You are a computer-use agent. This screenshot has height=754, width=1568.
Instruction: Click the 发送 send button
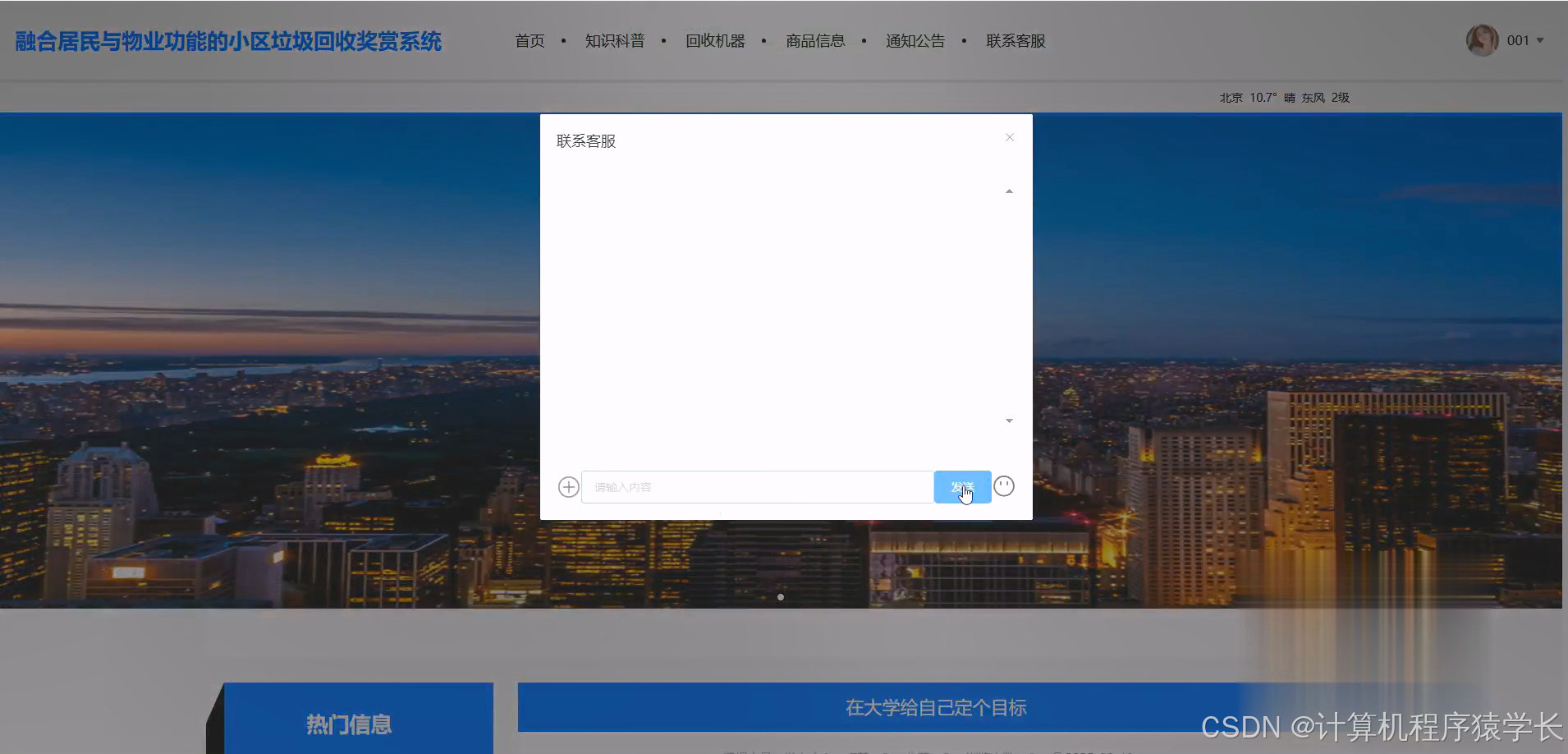(x=962, y=486)
